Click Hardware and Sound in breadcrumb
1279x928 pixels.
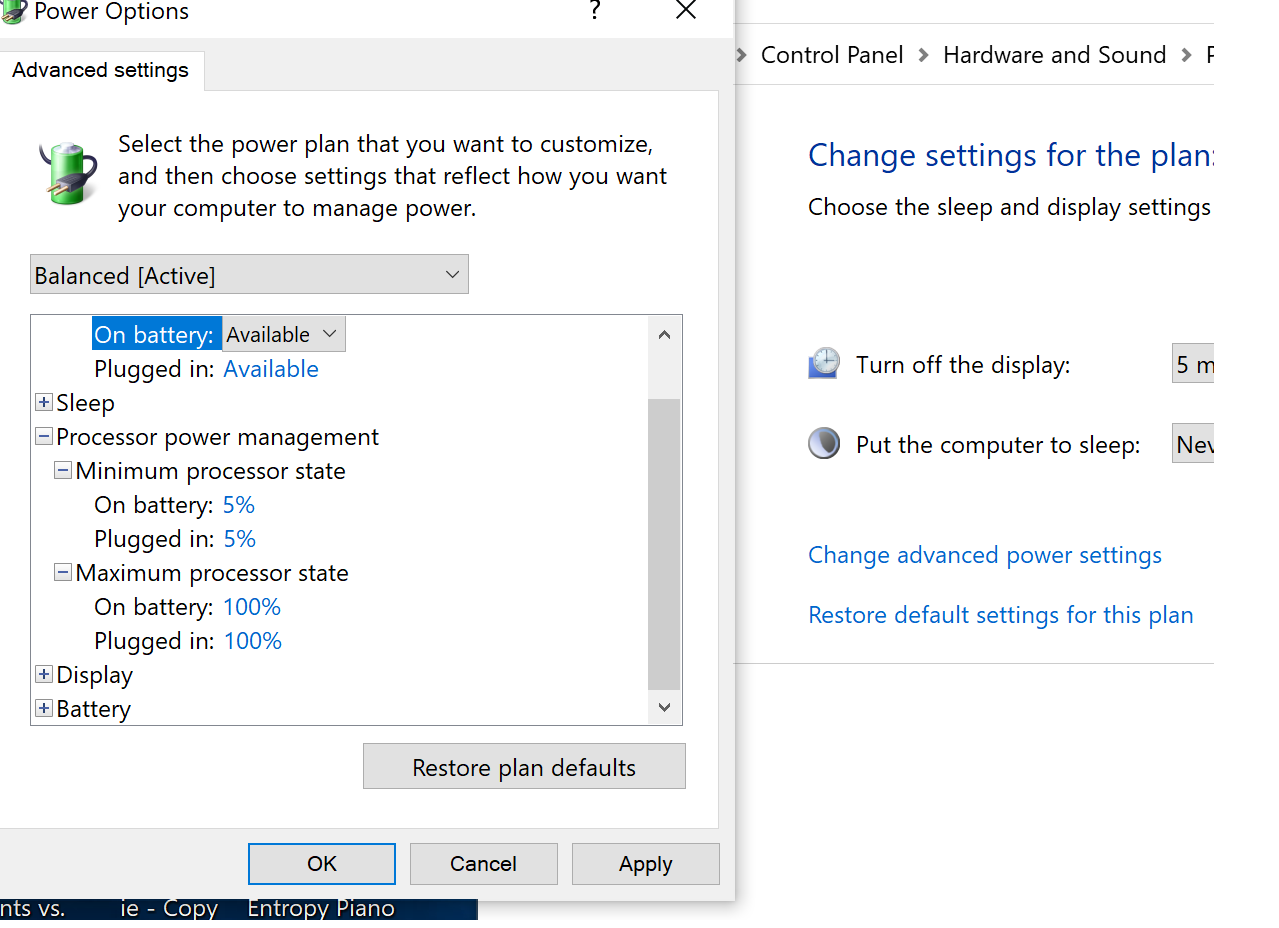pyautogui.click(x=1054, y=55)
